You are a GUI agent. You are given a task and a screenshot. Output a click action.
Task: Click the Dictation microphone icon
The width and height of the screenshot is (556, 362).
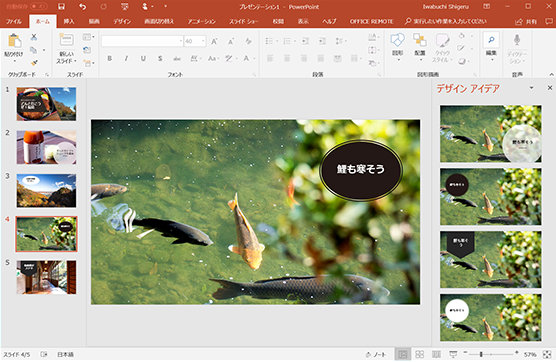[x=517, y=40]
